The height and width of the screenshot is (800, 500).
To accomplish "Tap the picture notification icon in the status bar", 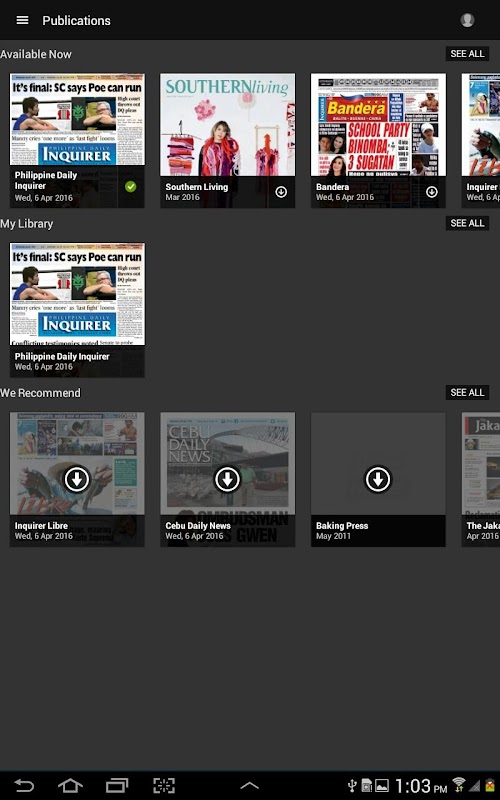I will tap(382, 786).
